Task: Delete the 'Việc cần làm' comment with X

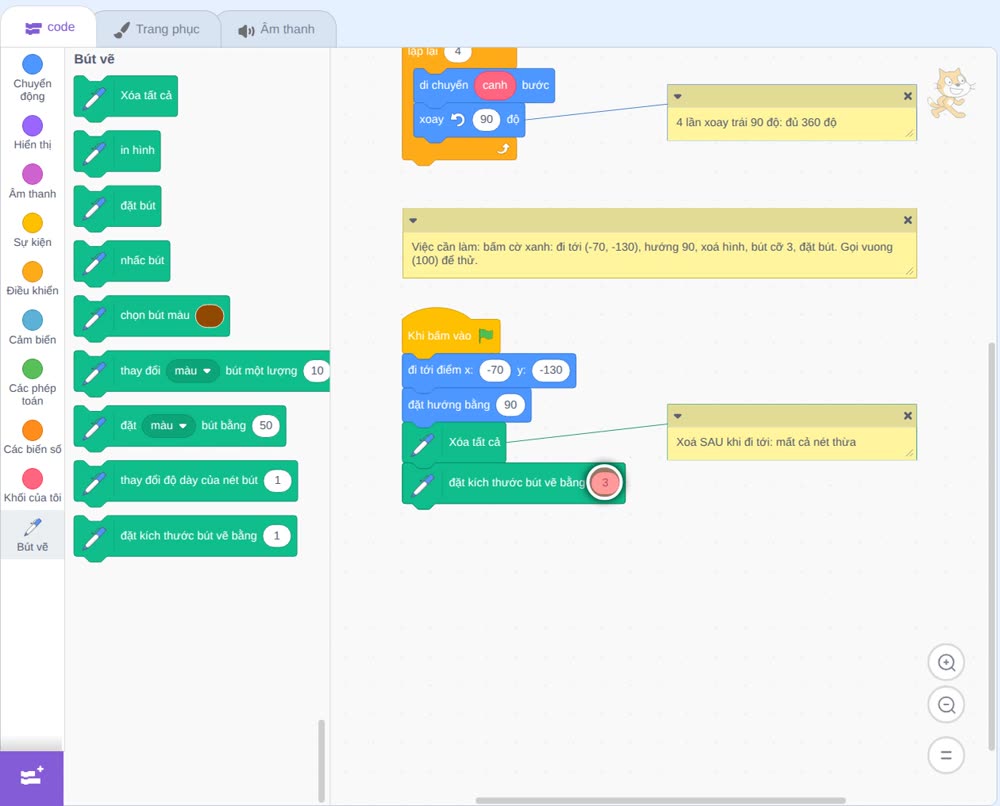Action: coord(908,220)
